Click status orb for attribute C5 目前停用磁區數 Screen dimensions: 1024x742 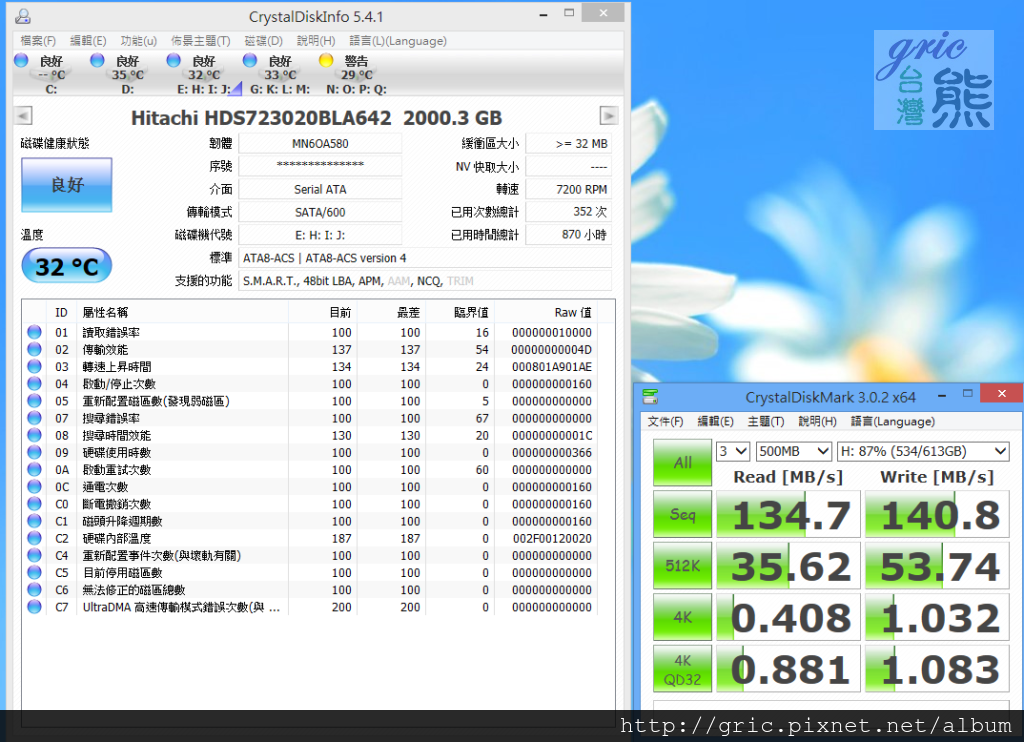tap(35, 573)
